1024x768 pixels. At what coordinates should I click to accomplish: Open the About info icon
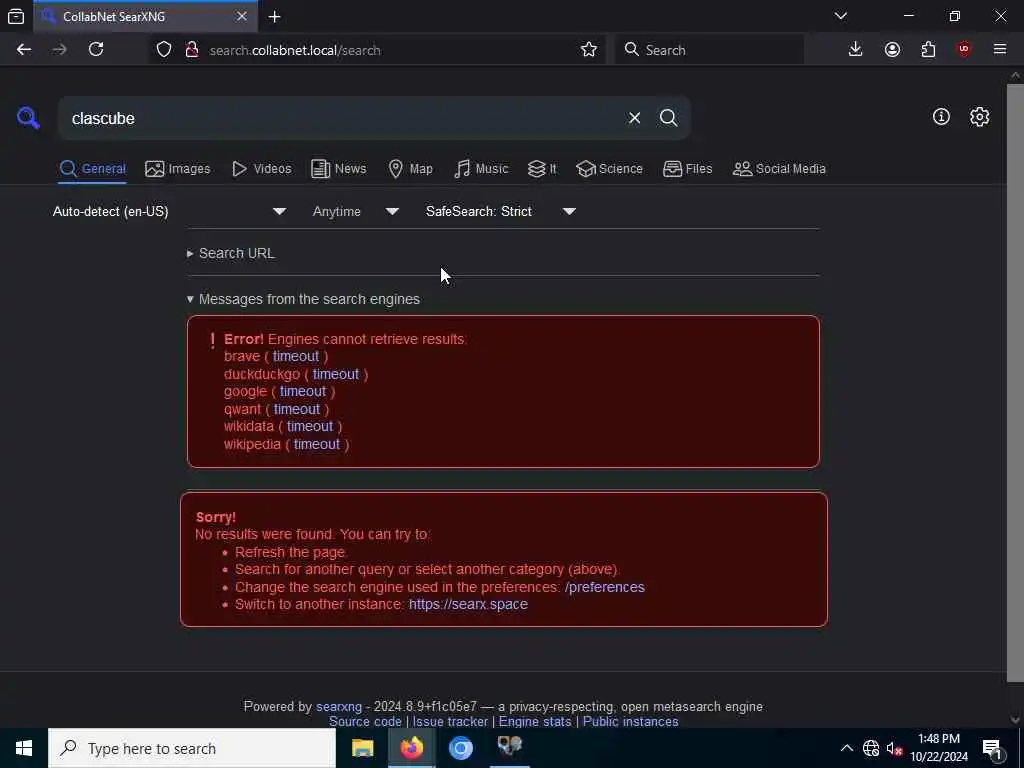pyautogui.click(x=941, y=117)
